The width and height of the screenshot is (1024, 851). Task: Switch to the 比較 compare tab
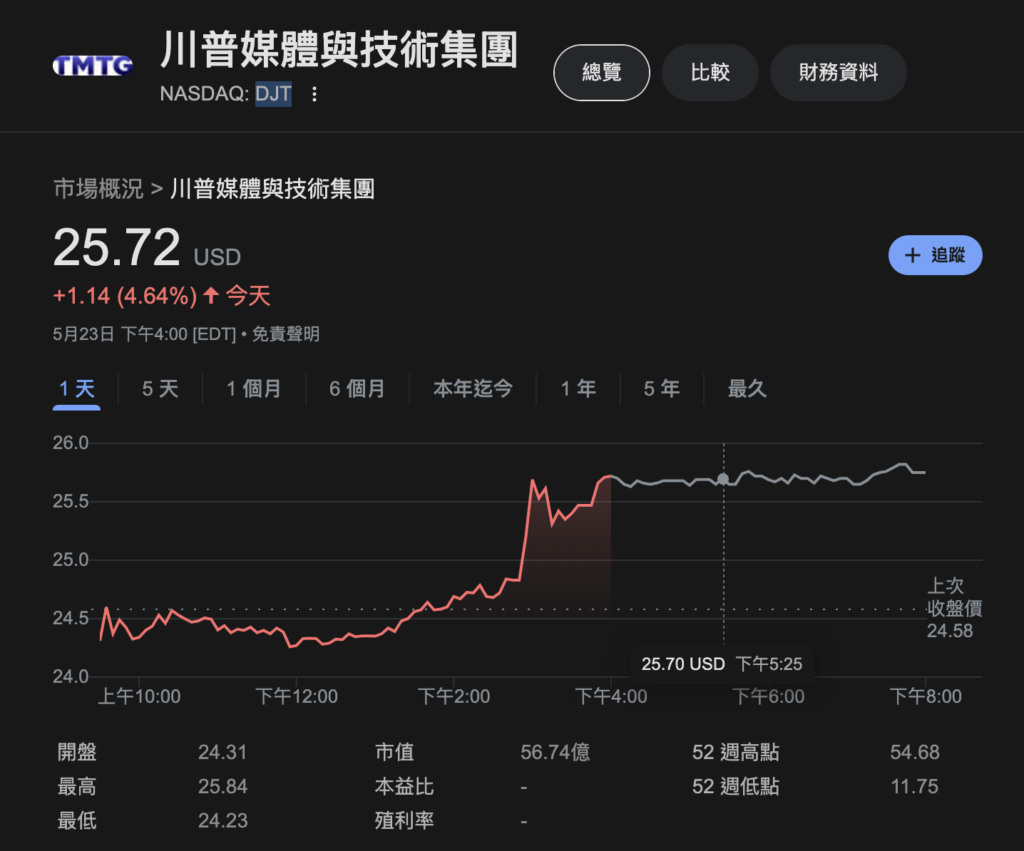[x=710, y=72]
